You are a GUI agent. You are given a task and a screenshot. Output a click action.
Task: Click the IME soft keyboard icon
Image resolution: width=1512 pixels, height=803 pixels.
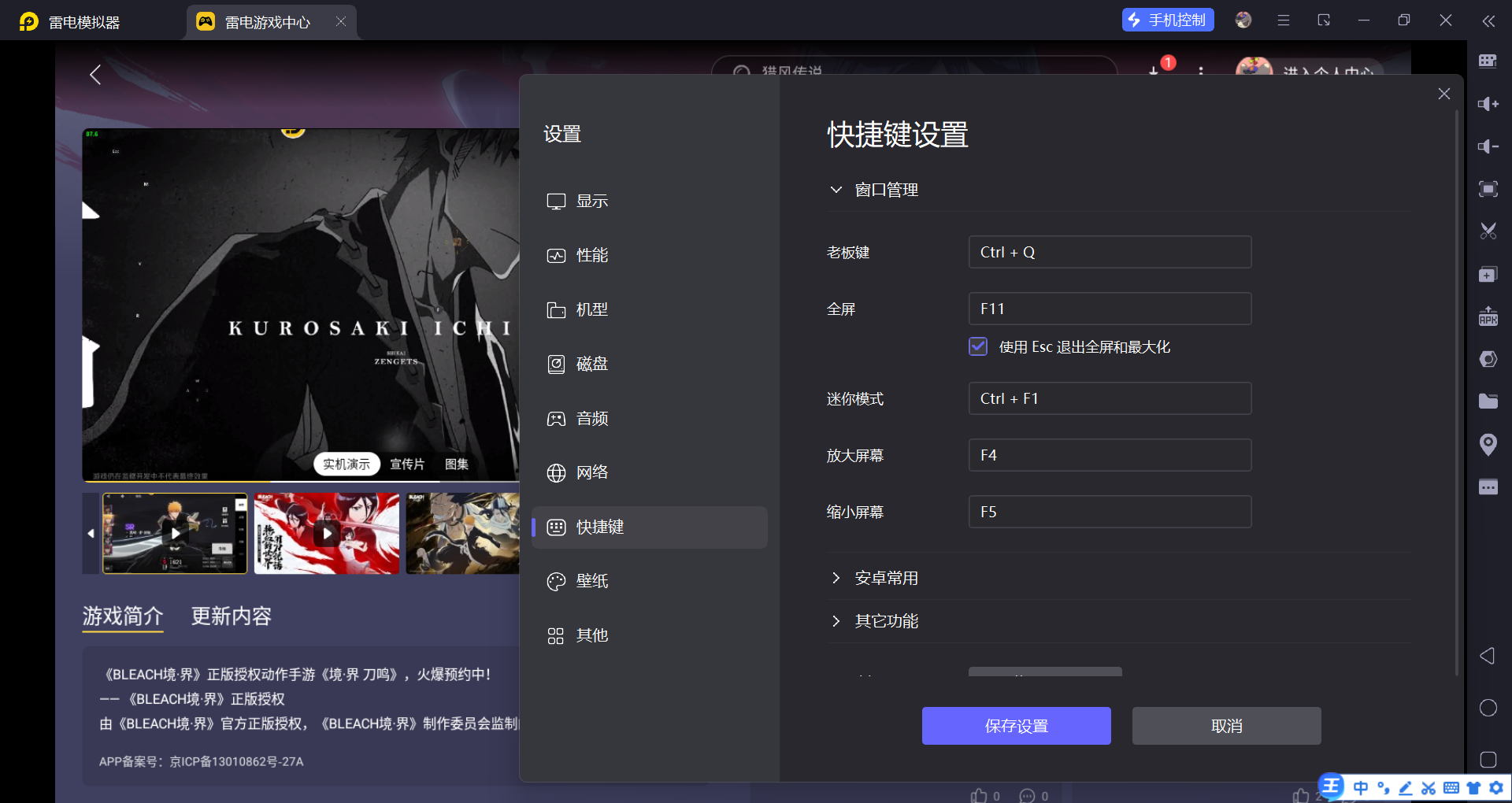1451,787
